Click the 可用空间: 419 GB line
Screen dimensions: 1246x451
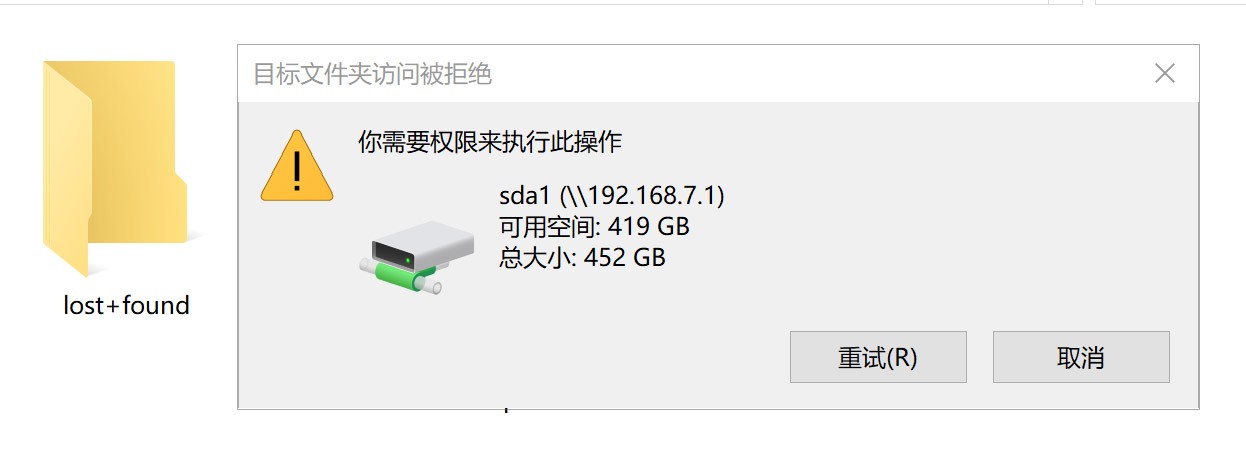click(595, 226)
